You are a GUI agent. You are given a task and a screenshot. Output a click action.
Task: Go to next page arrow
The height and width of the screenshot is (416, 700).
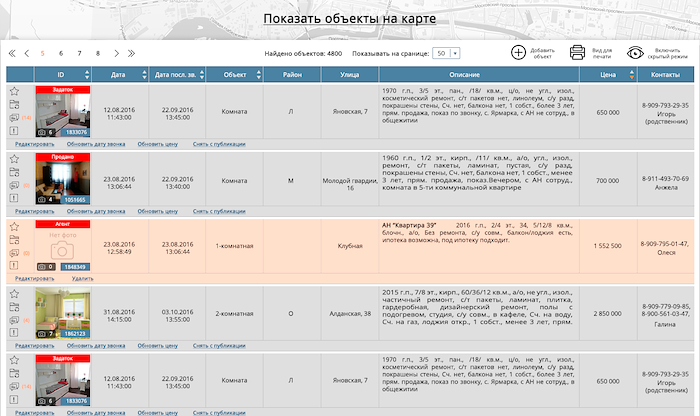point(116,54)
